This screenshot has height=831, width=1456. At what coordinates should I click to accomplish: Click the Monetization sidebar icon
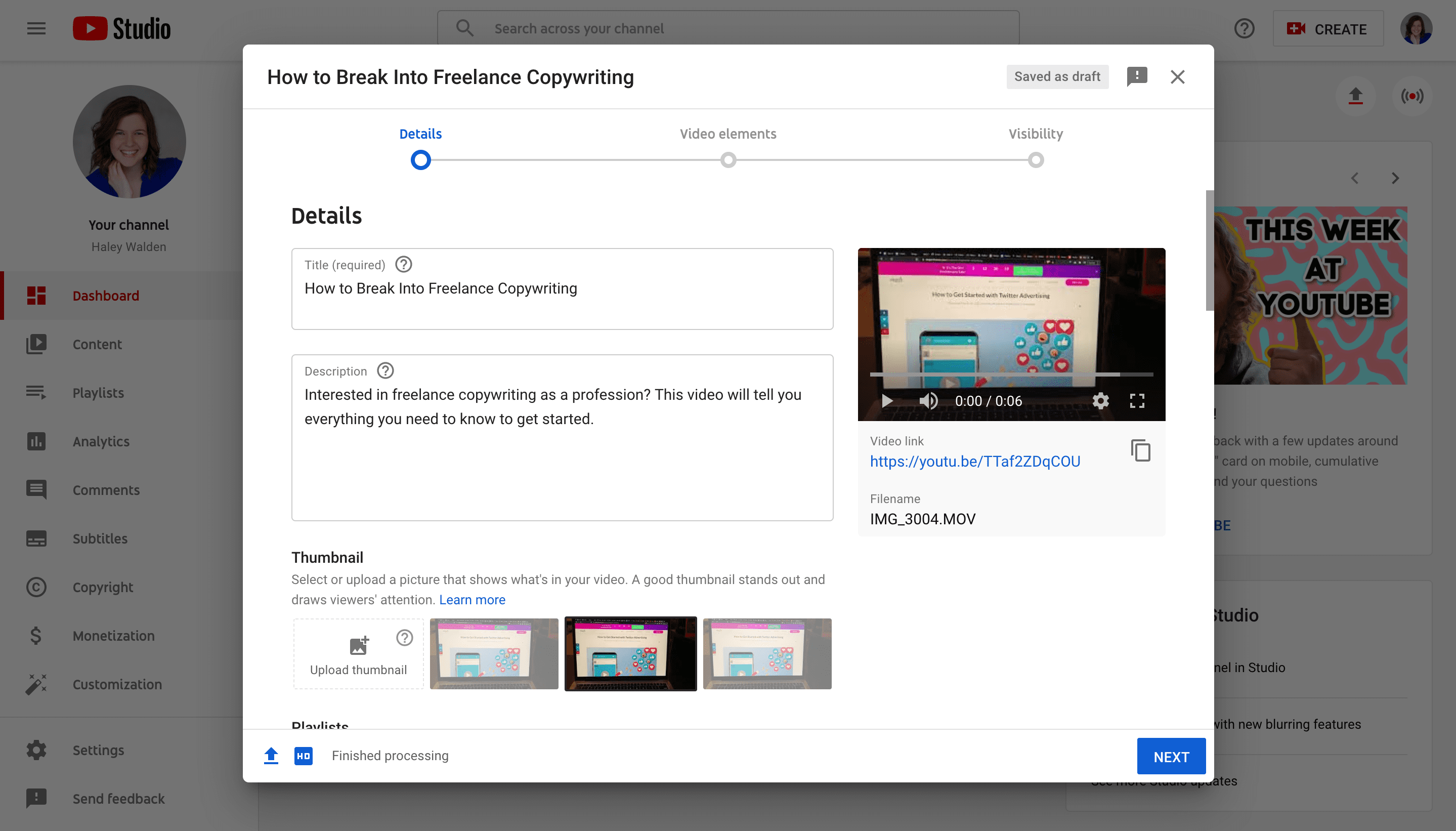tap(34, 636)
